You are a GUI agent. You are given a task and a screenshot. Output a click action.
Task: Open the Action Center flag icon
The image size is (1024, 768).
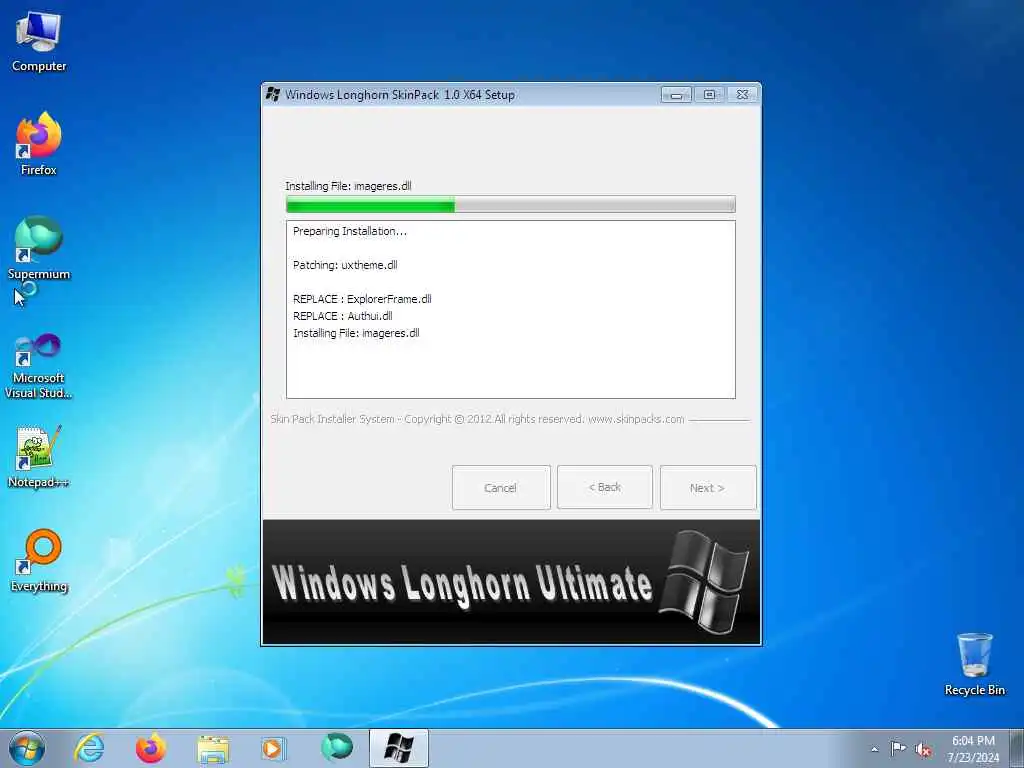[899, 748]
